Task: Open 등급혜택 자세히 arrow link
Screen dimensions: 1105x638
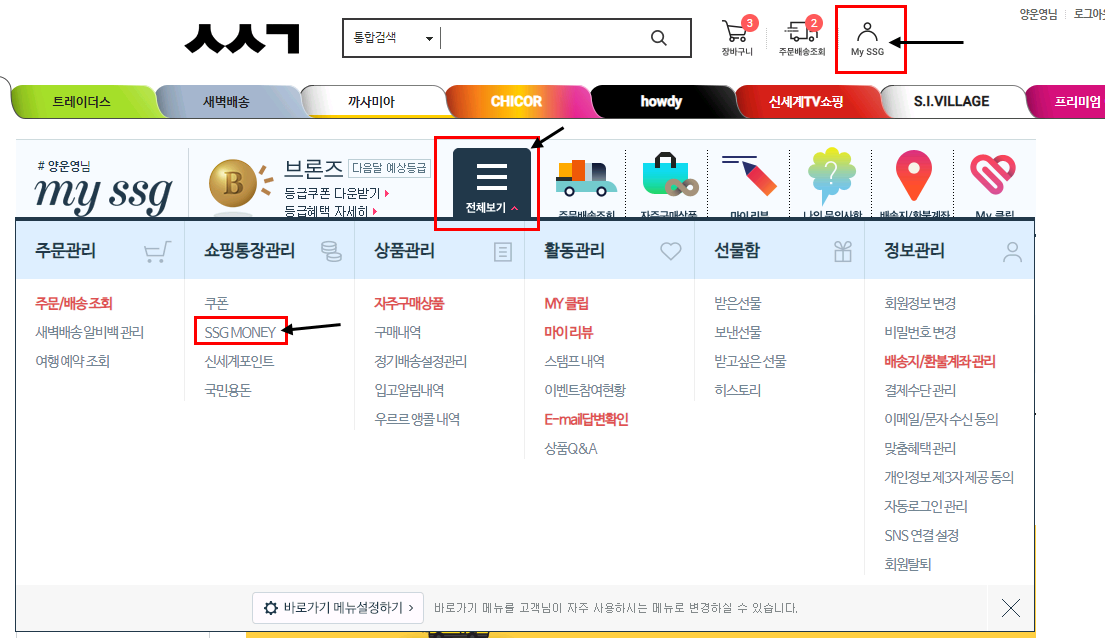Action: pyautogui.click(x=331, y=211)
